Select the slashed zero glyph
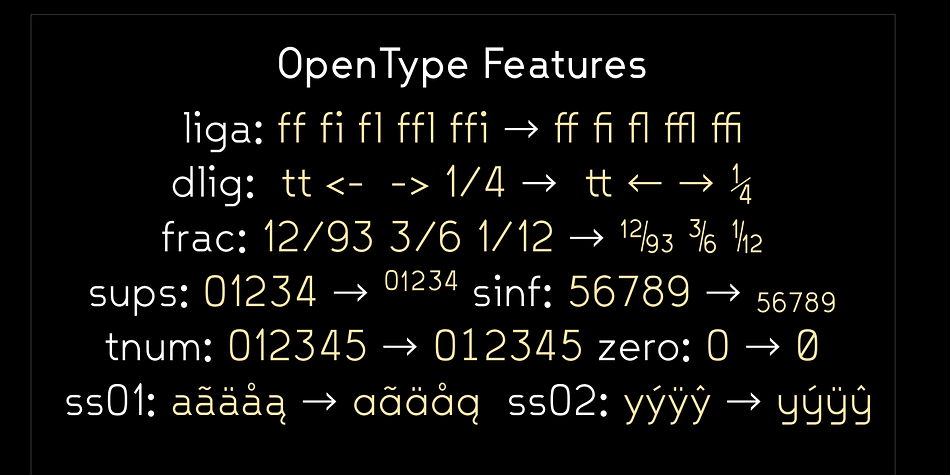Image resolution: width=950 pixels, height=475 pixels. tap(807, 347)
